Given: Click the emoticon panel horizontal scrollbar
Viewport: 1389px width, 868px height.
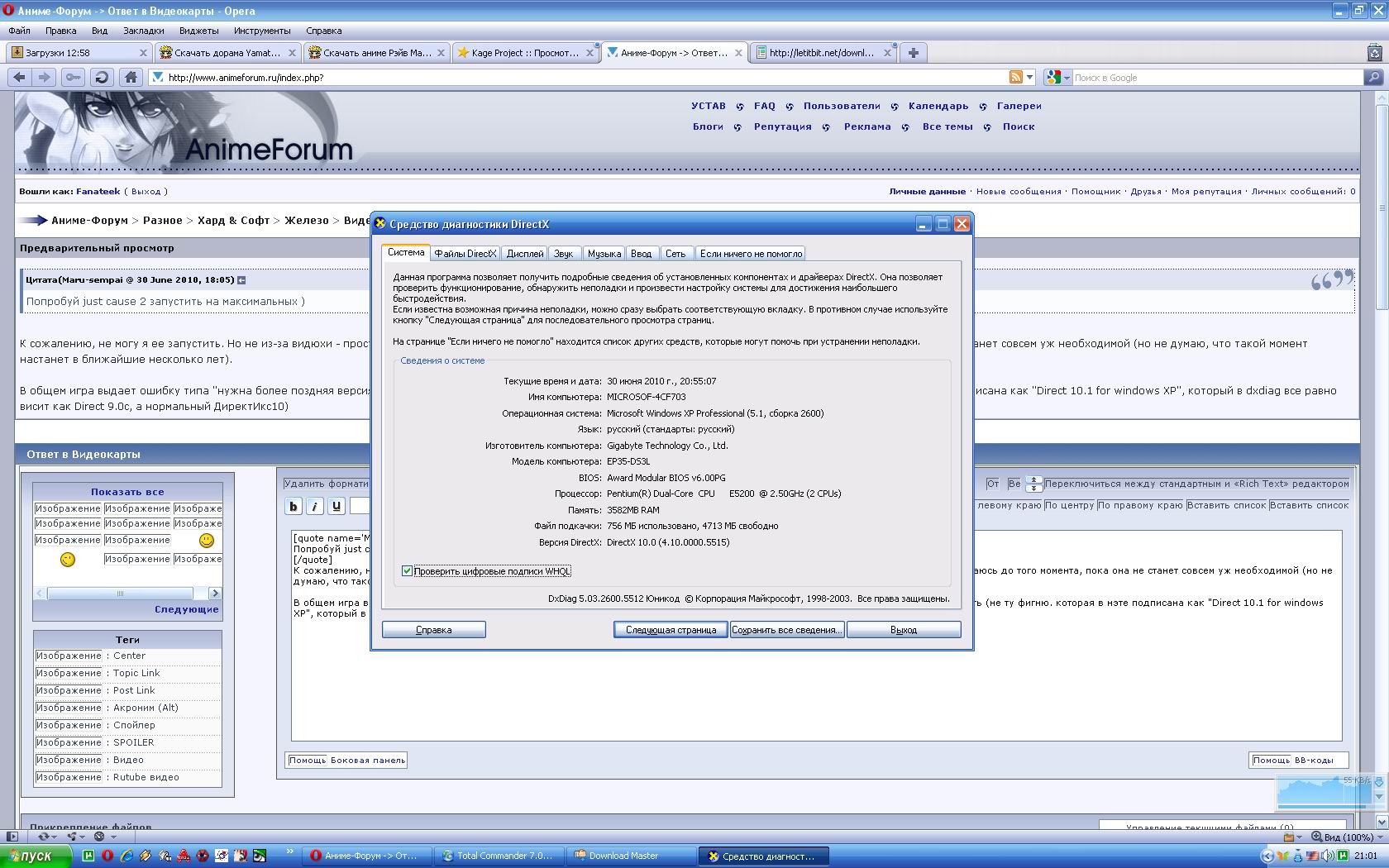Looking at the screenshot, I should (x=121, y=594).
